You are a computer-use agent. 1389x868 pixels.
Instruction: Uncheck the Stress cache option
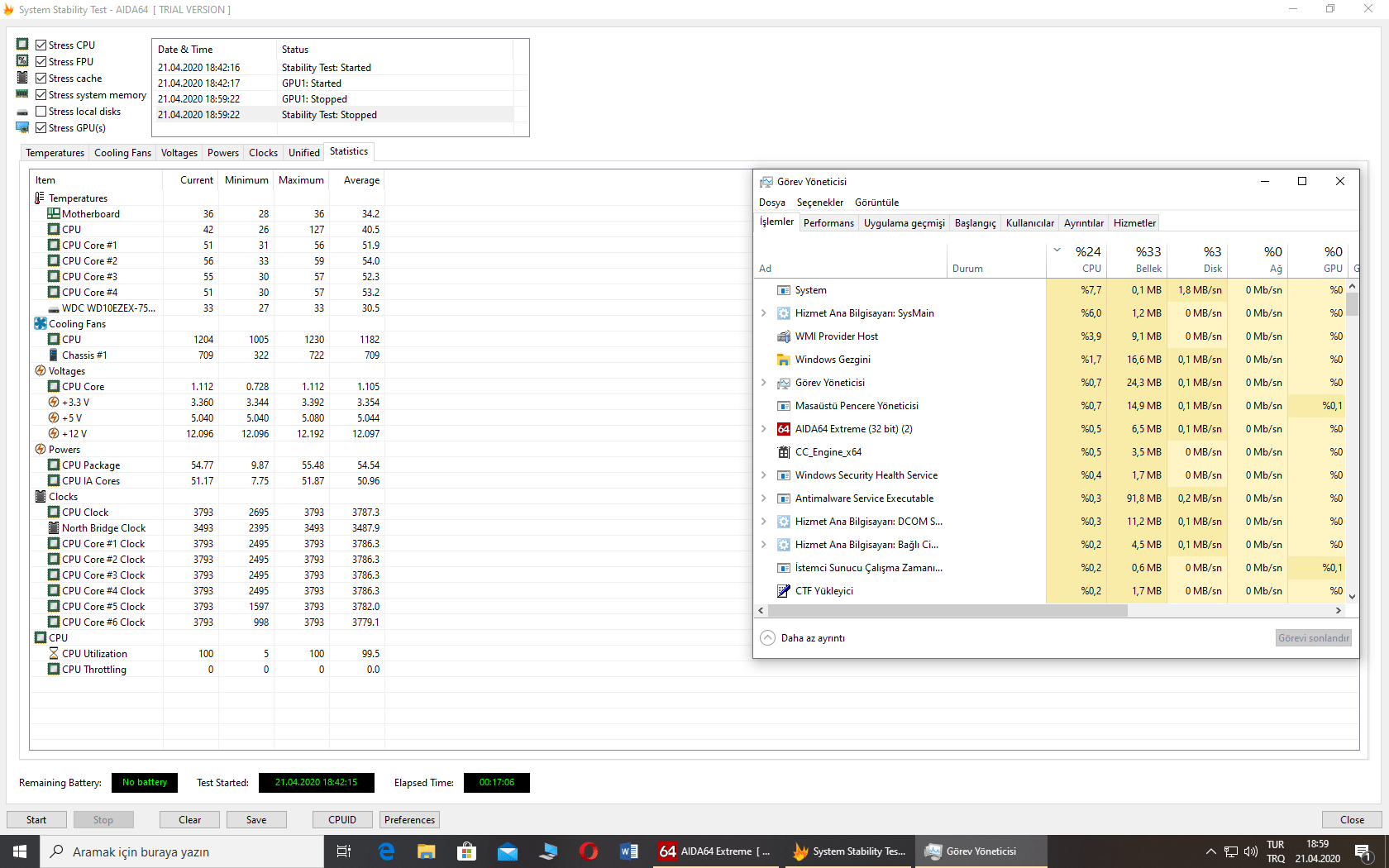click(41, 79)
